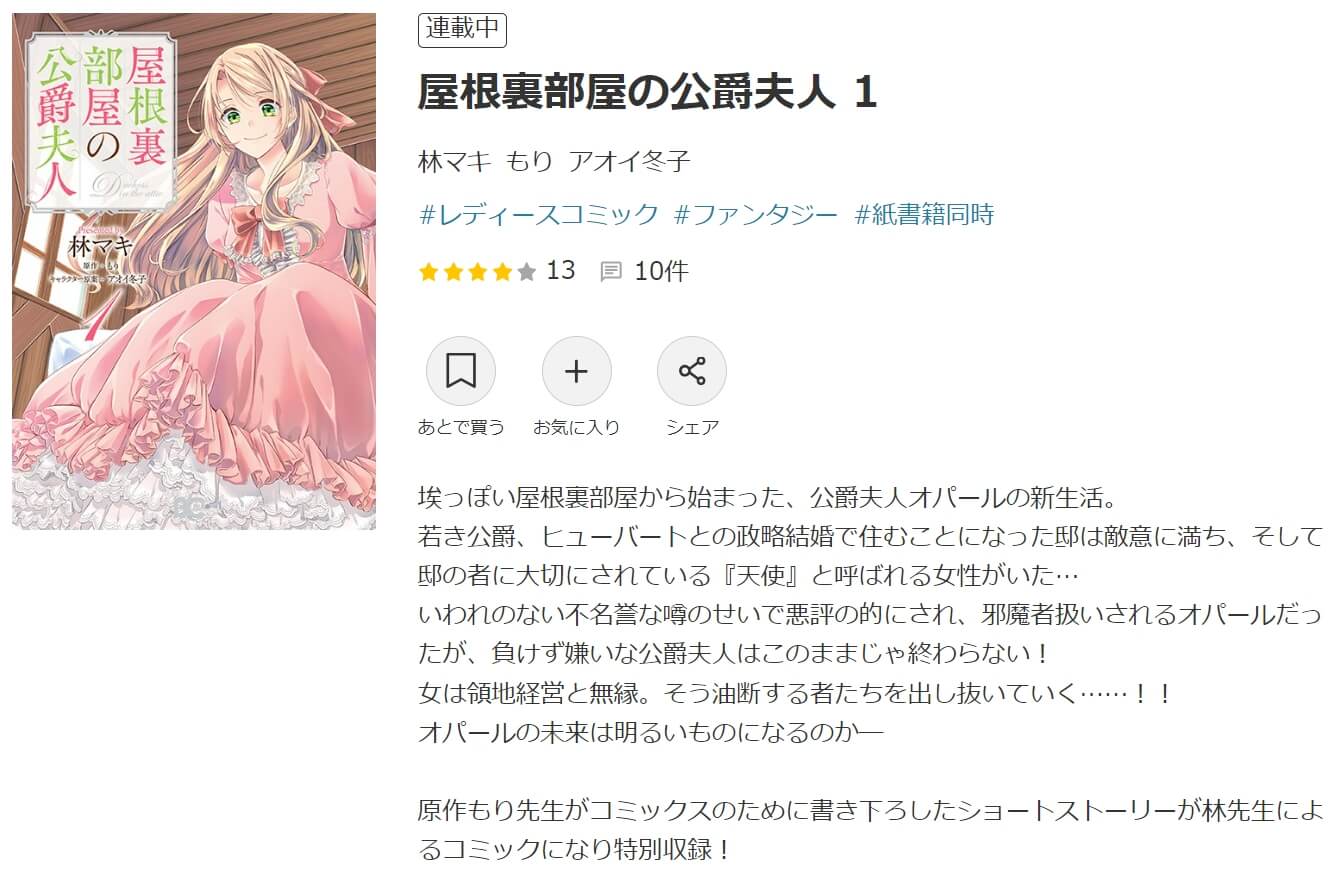
Task: View author 林マキ's works
Action: [x=455, y=161]
